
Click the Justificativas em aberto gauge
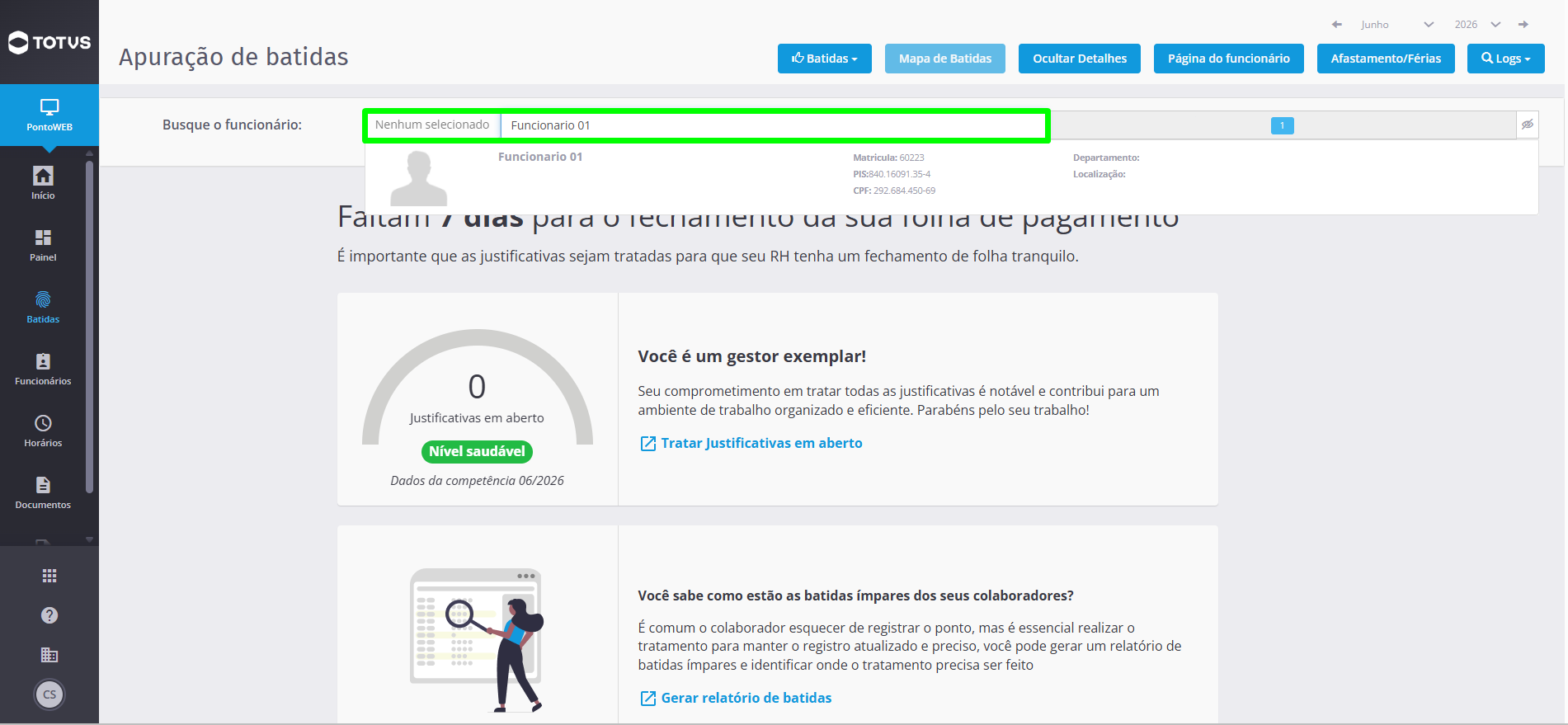point(477,387)
